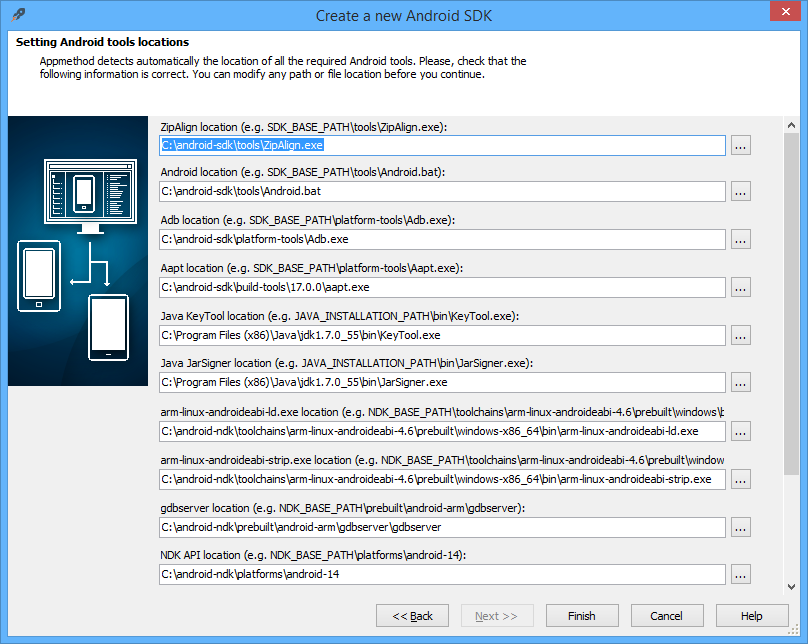
Task: Focus the Adb location path field
Action: (x=441, y=240)
